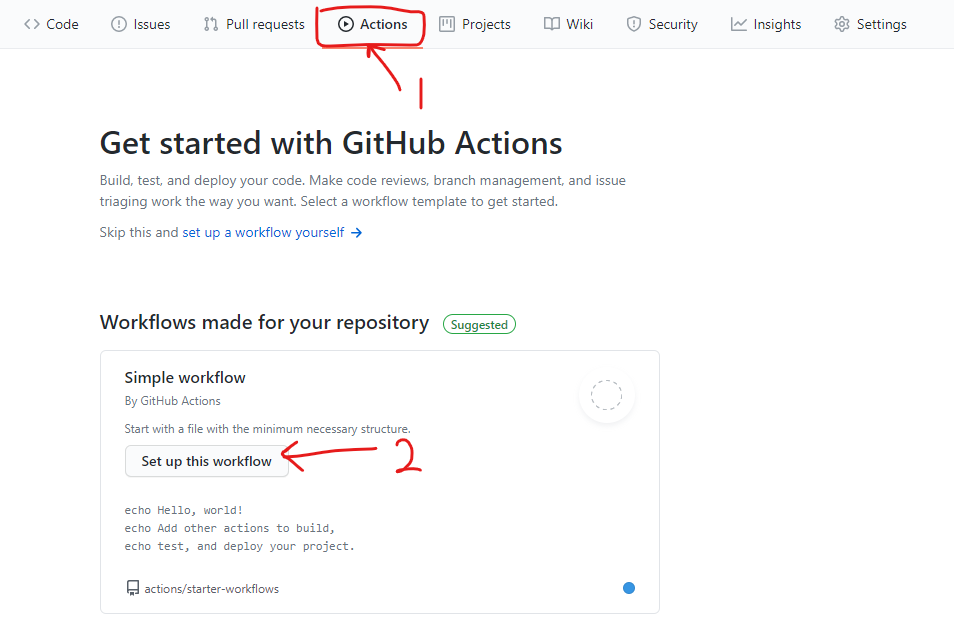Viewport: 954px width, 638px height.
Task: Click the 'Suggested' badge
Action: point(479,324)
